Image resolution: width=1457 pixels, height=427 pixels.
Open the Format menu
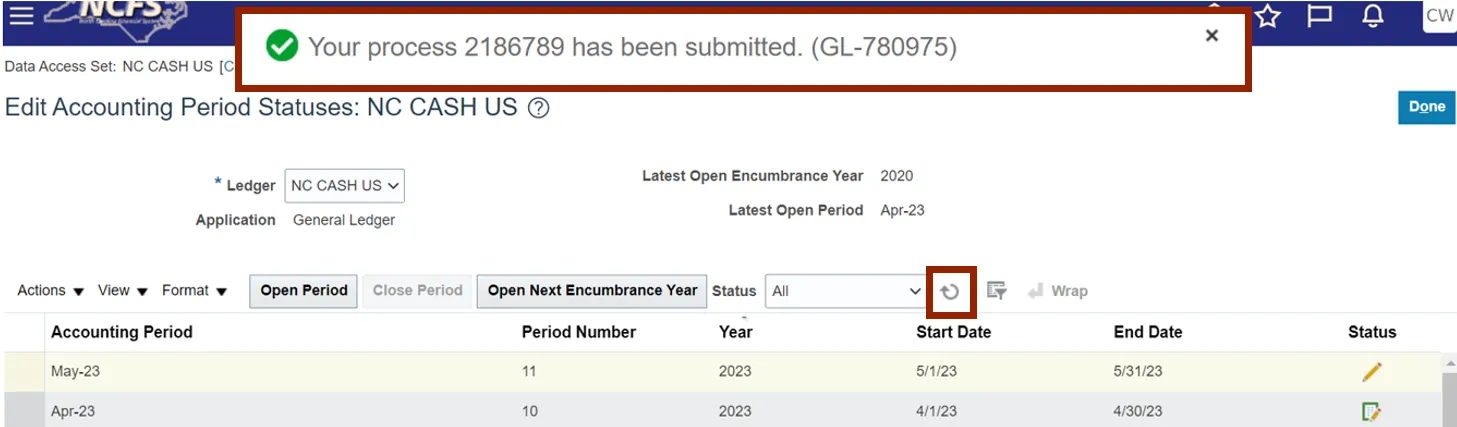pos(194,291)
